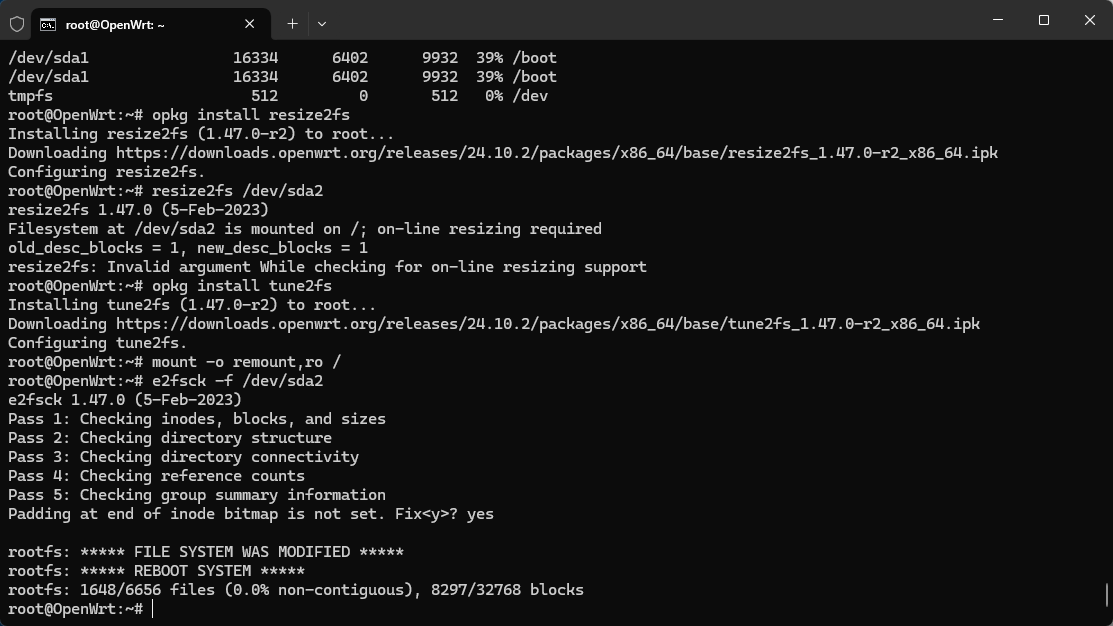Click 'e2fsck 1.47.0 (5-Feb-2023)' version line
This screenshot has width=1113, height=626.
coord(125,400)
